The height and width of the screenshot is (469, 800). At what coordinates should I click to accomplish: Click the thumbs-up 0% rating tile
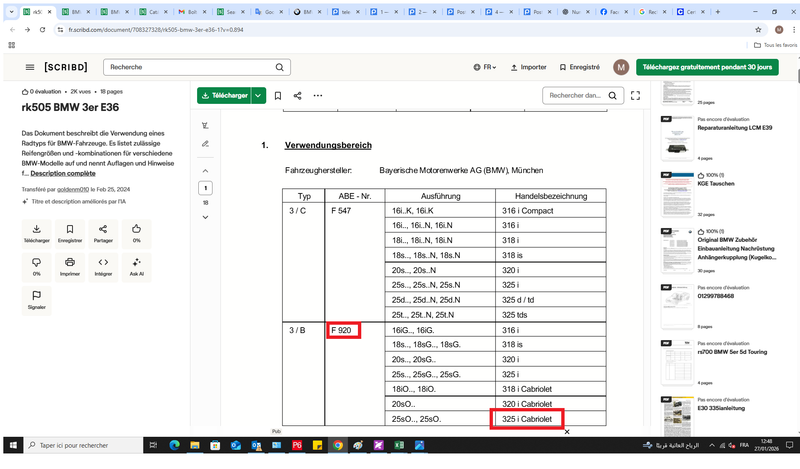[x=136, y=234]
